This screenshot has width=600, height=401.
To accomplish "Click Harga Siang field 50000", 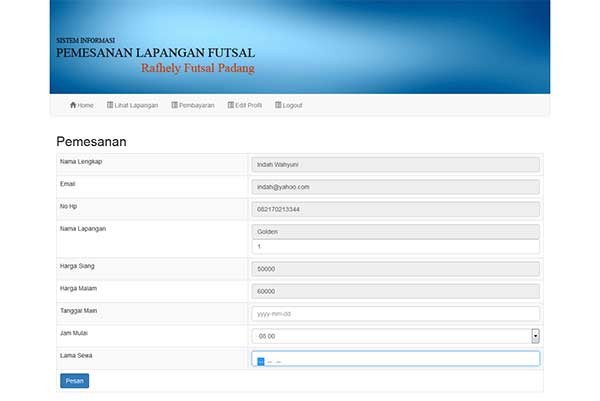I will click(396, 269).
